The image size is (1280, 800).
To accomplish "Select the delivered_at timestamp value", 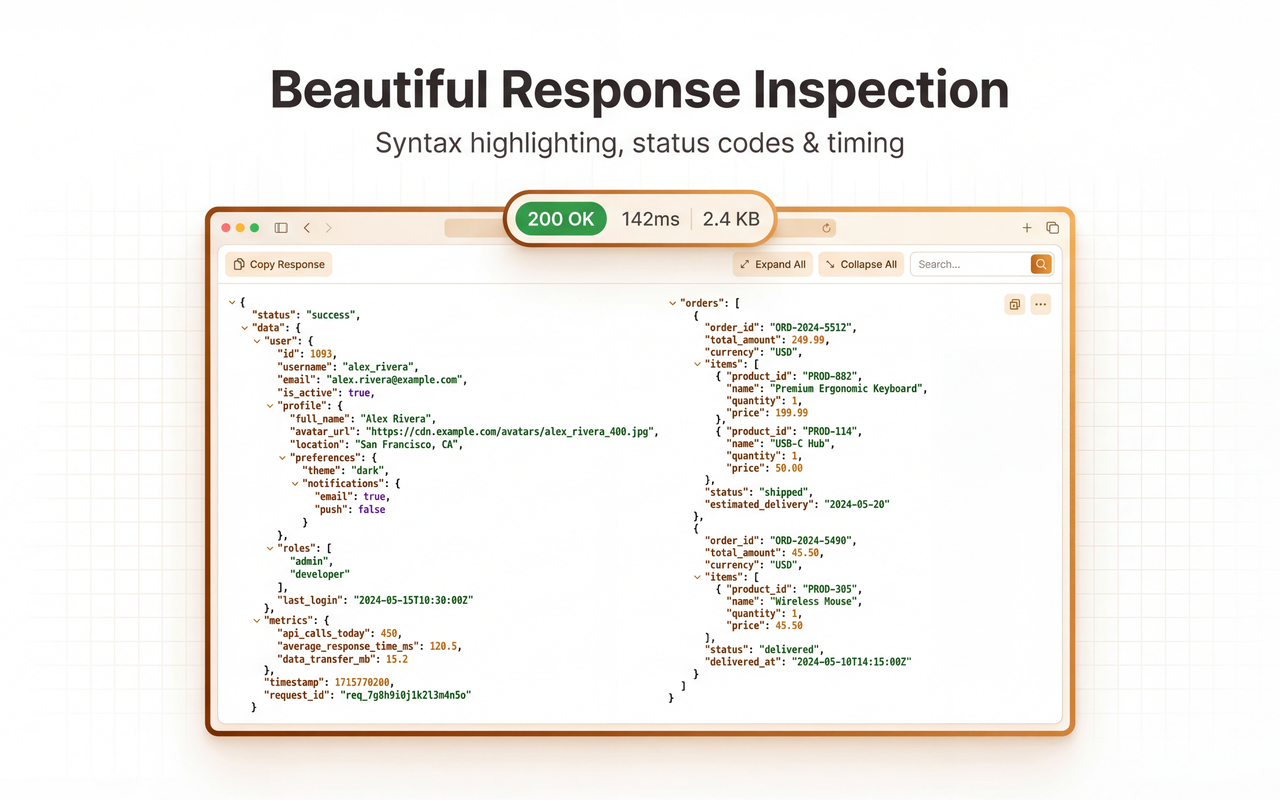I will pos(852,662).
